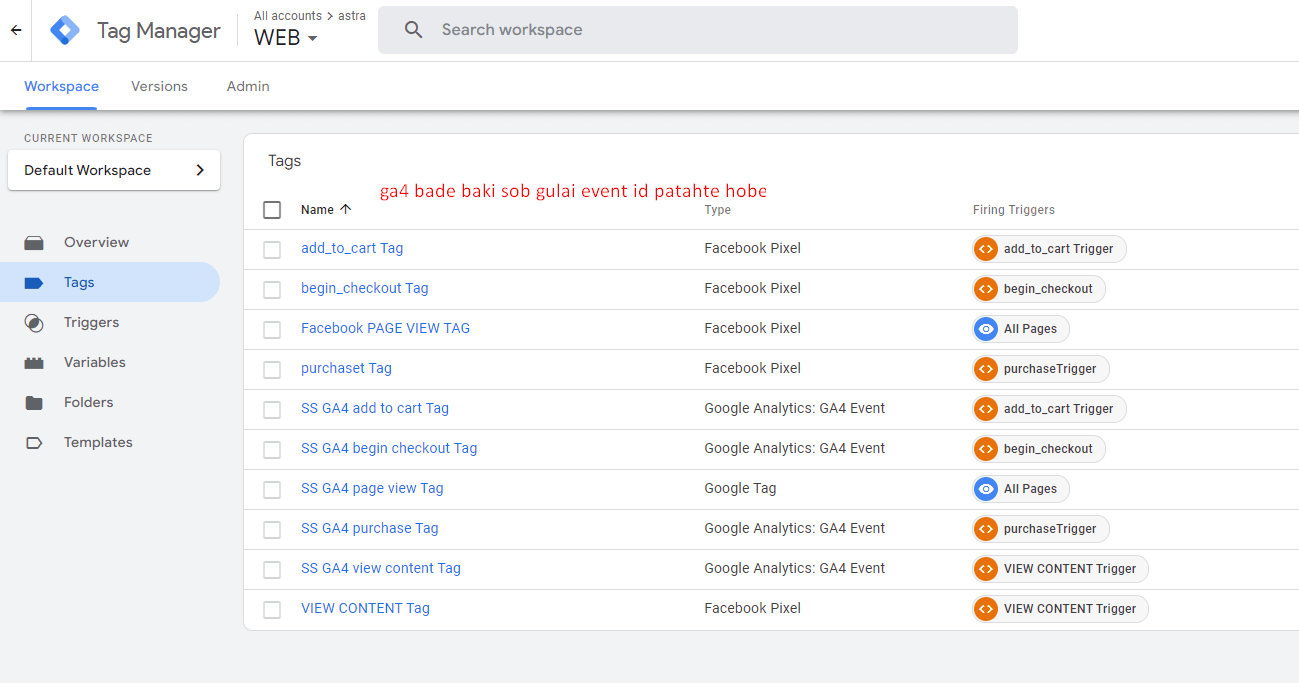Click trigger icon in SS GA4 purchase row
Image resolution: width=1299 pixels, height=683 pixels.
tap(986, 529)
